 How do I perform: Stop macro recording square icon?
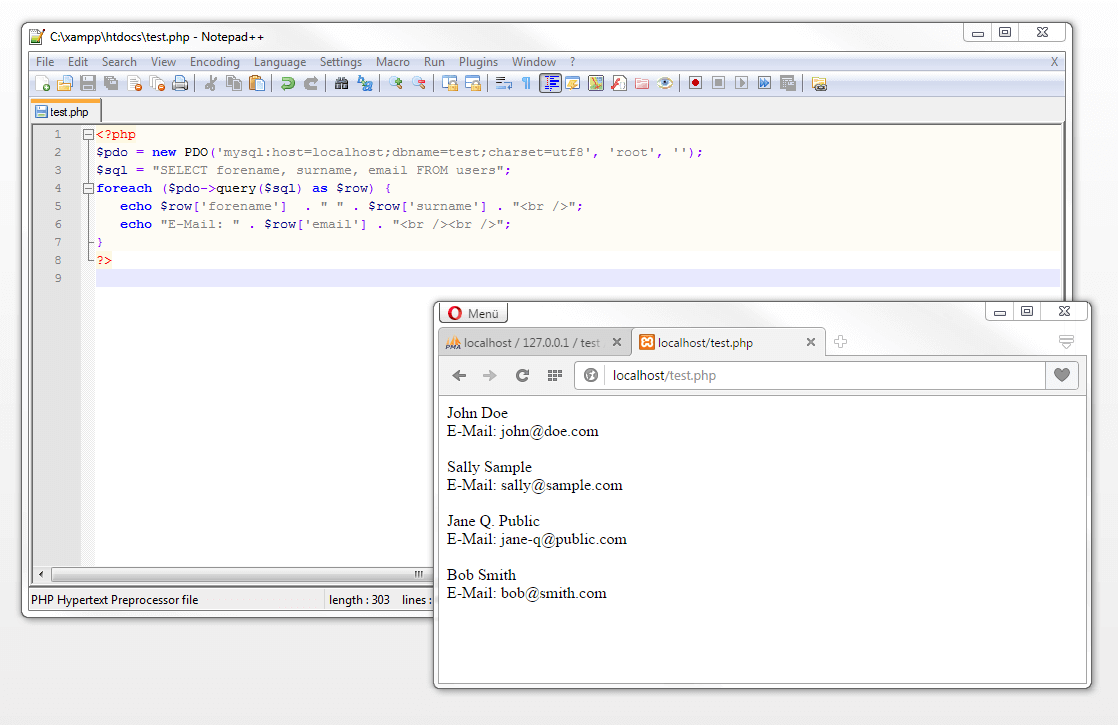(x=719, y=83)
